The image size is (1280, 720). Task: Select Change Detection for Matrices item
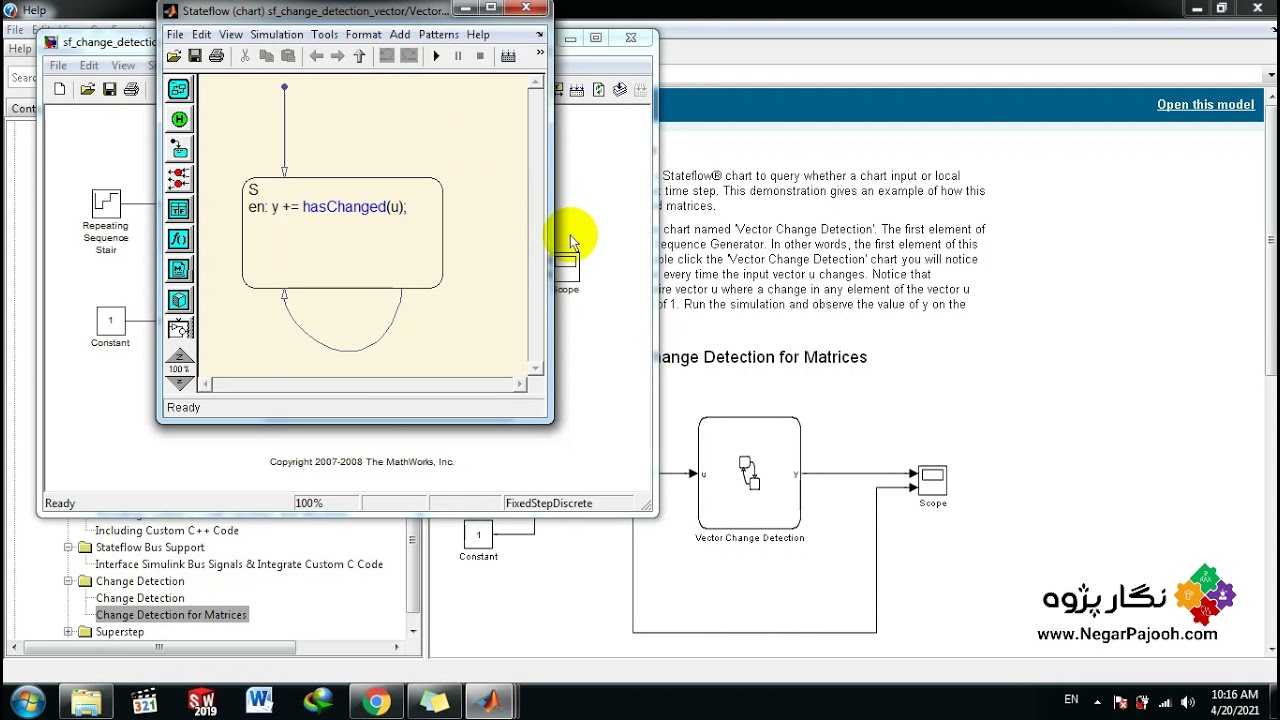(x=171, y=615)
